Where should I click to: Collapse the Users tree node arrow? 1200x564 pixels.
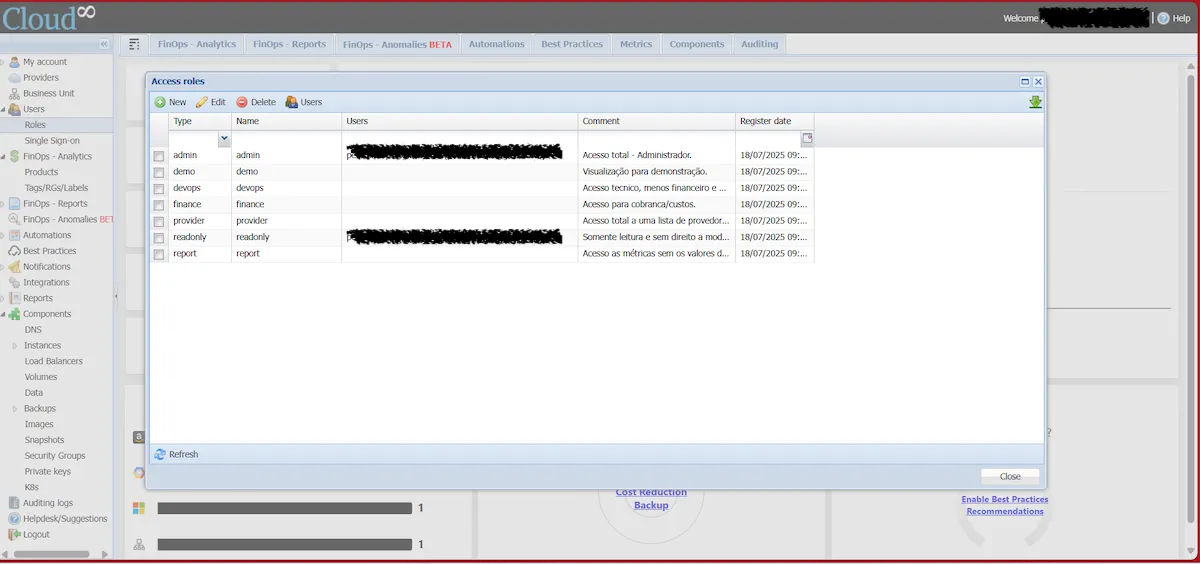point(3,109)
